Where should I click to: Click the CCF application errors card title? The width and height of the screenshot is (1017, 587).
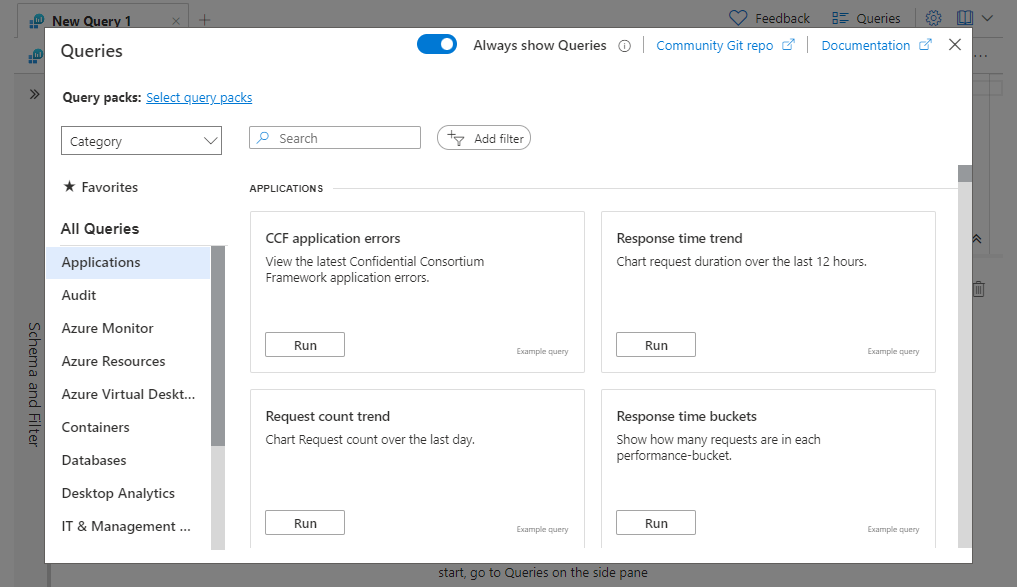pyautogui.click(x=333, y=238)
